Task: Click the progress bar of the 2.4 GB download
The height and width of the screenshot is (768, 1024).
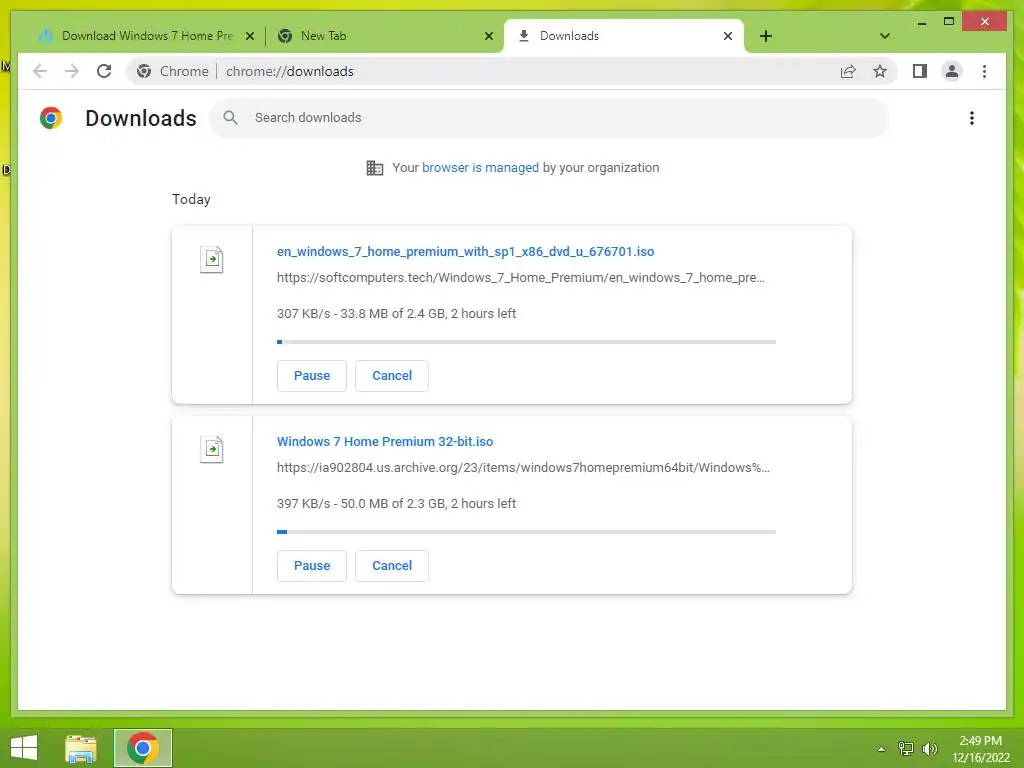Action: pos(526,342)
